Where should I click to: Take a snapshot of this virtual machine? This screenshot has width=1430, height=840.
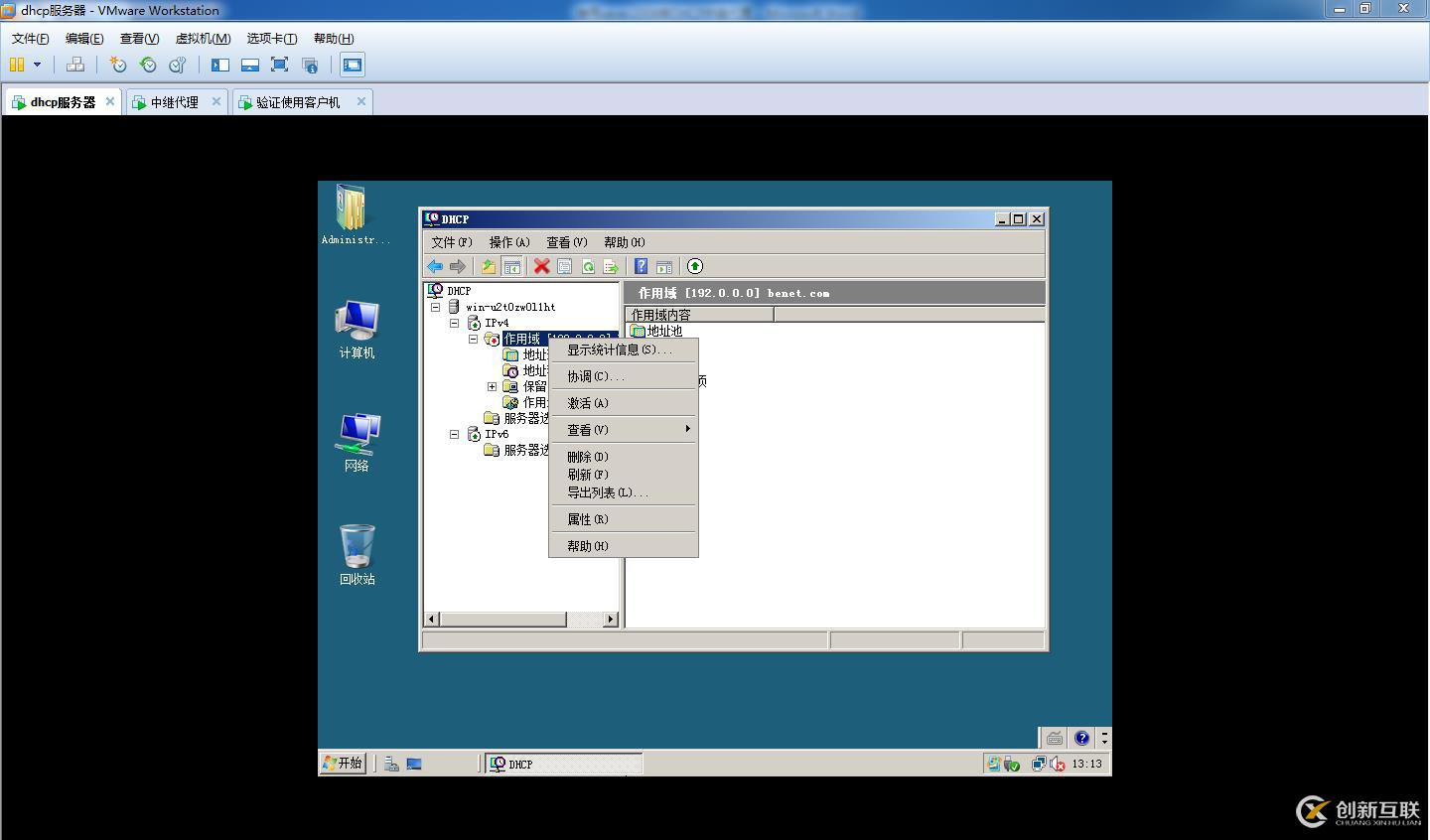pos(118,65)
